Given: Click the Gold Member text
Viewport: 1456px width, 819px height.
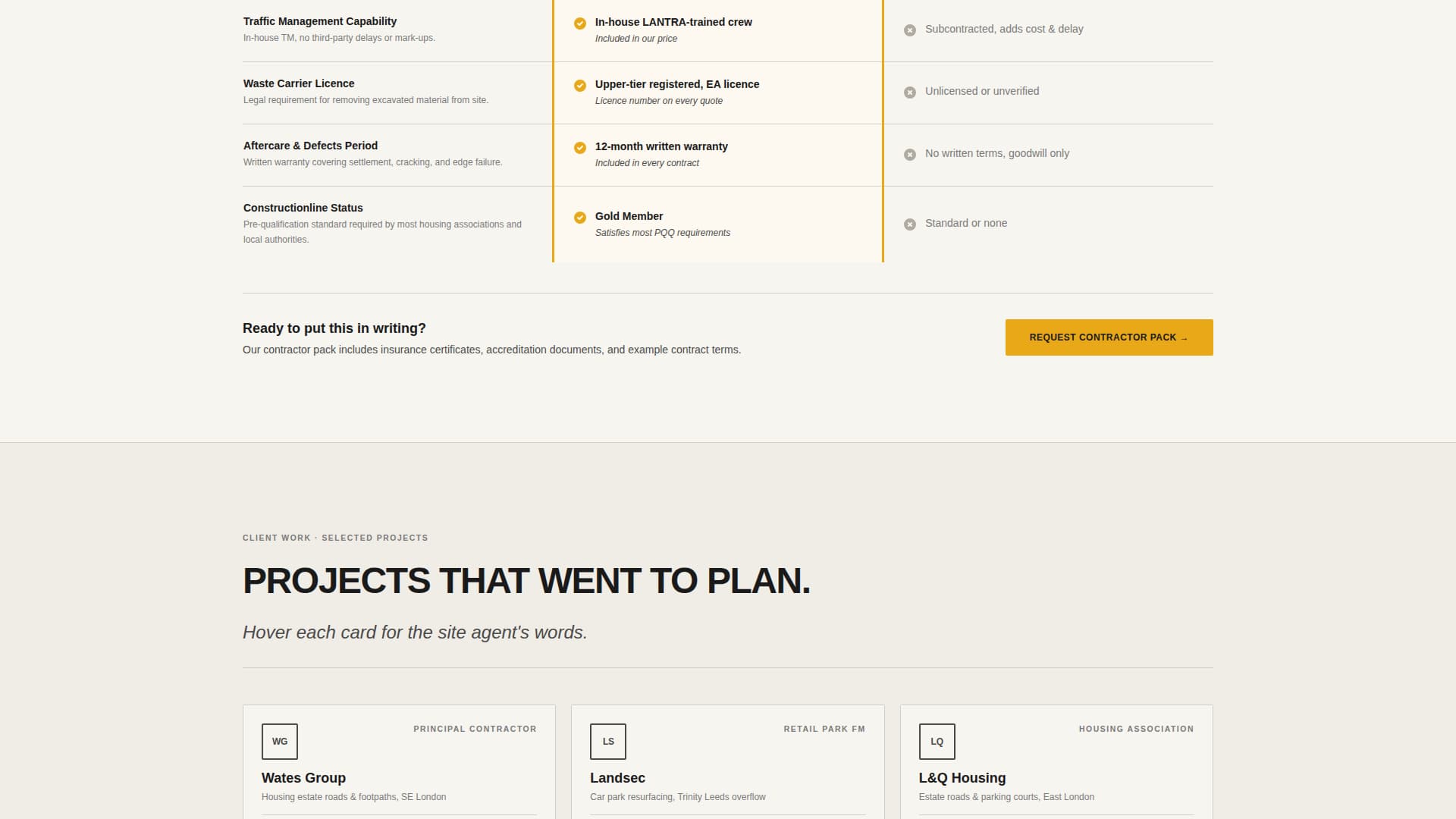Looking at the screenshot, I should point(629,216).
